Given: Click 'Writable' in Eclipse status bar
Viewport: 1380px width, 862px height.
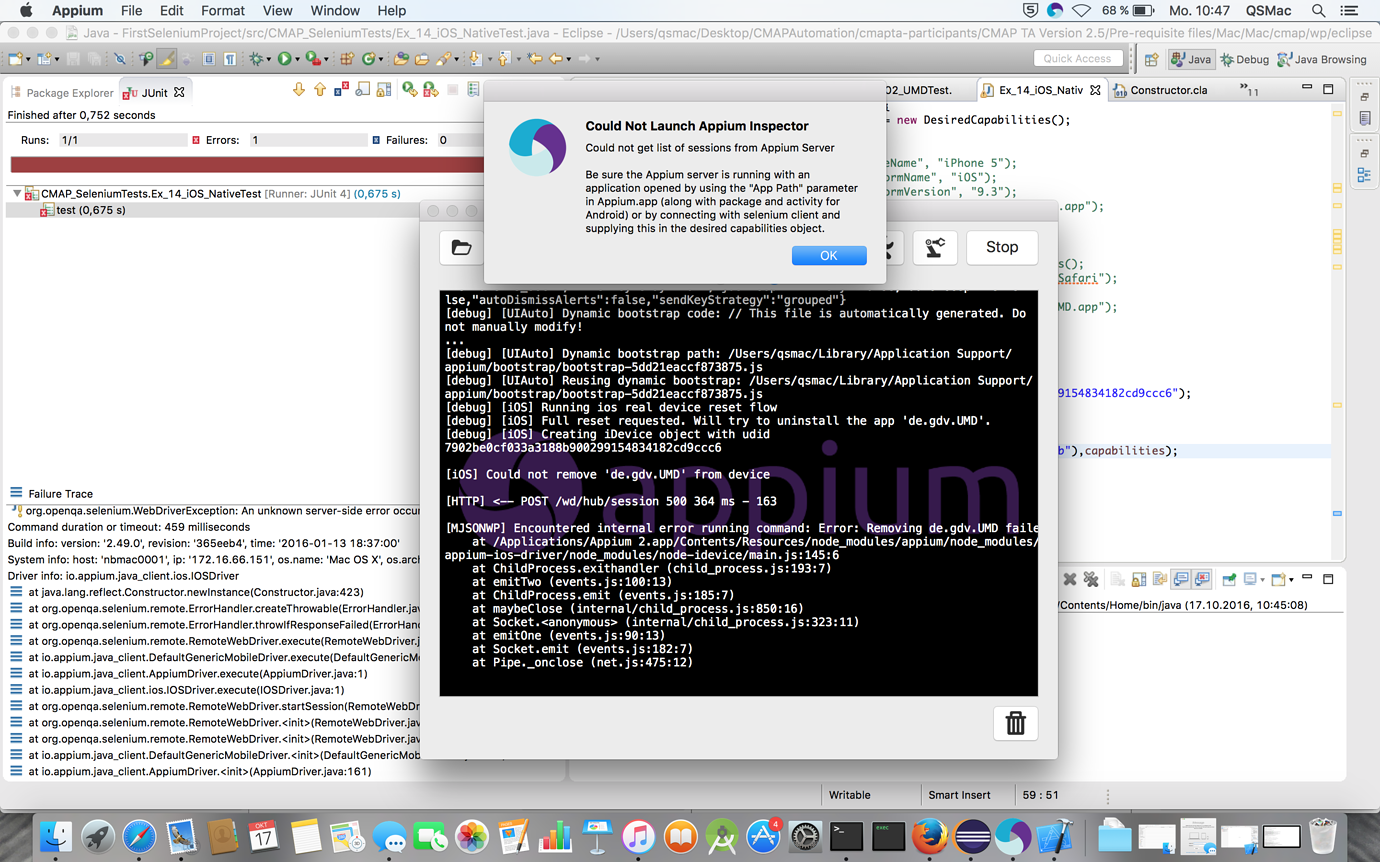Looking at the screenshot, I should (850, 795).
